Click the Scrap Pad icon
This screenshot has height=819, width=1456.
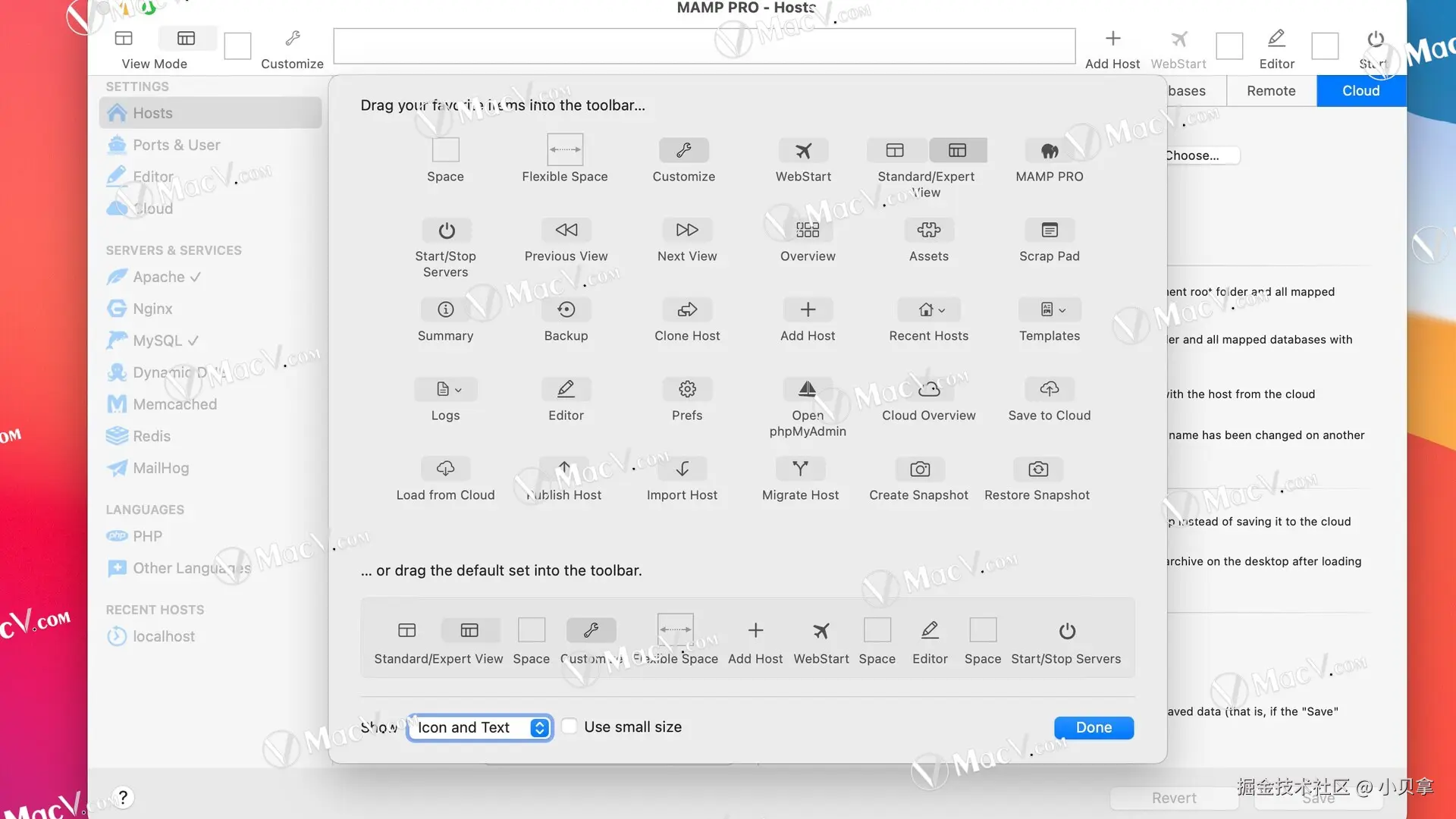(x=1049, y=230)
